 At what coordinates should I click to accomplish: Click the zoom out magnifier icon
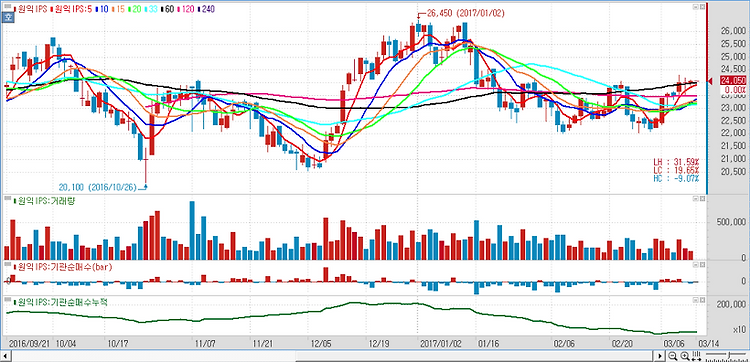pyautogui.click(x=673, y=356)
